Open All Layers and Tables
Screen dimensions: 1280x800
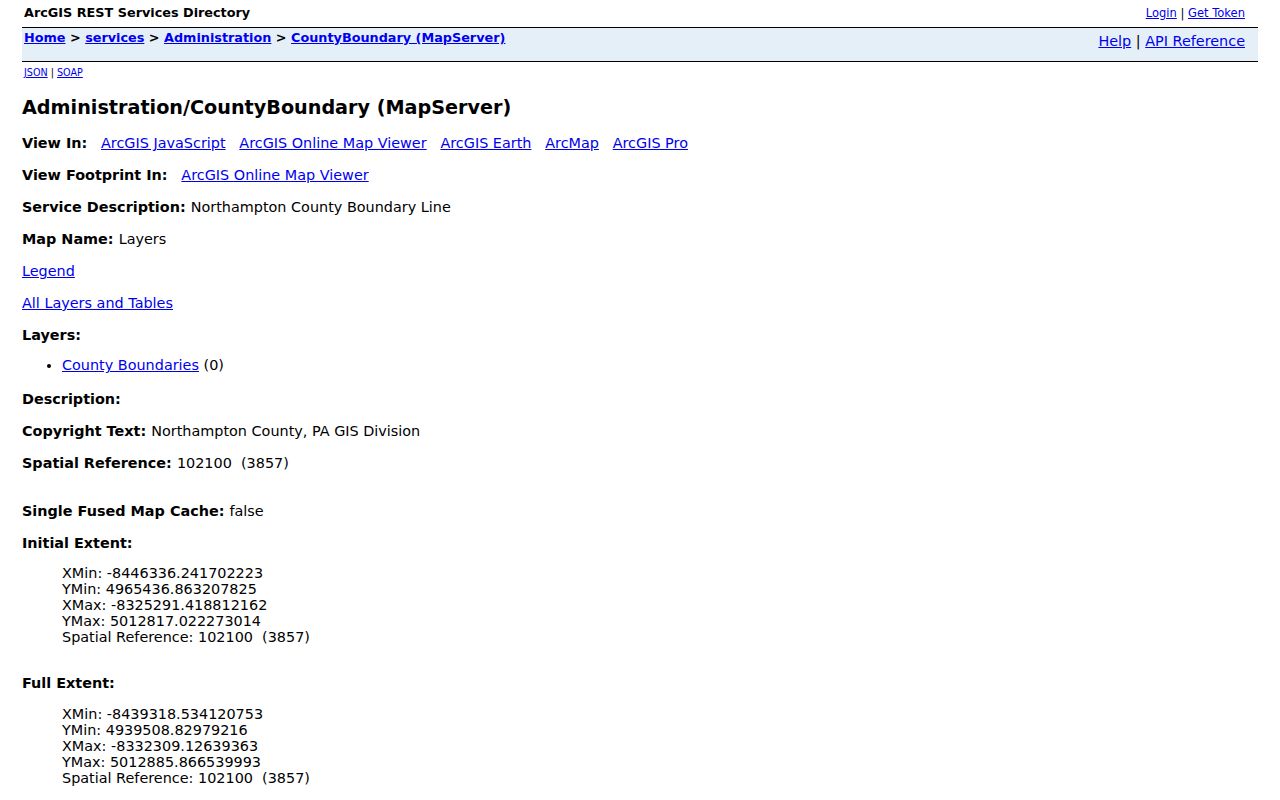tap(97, 303)
